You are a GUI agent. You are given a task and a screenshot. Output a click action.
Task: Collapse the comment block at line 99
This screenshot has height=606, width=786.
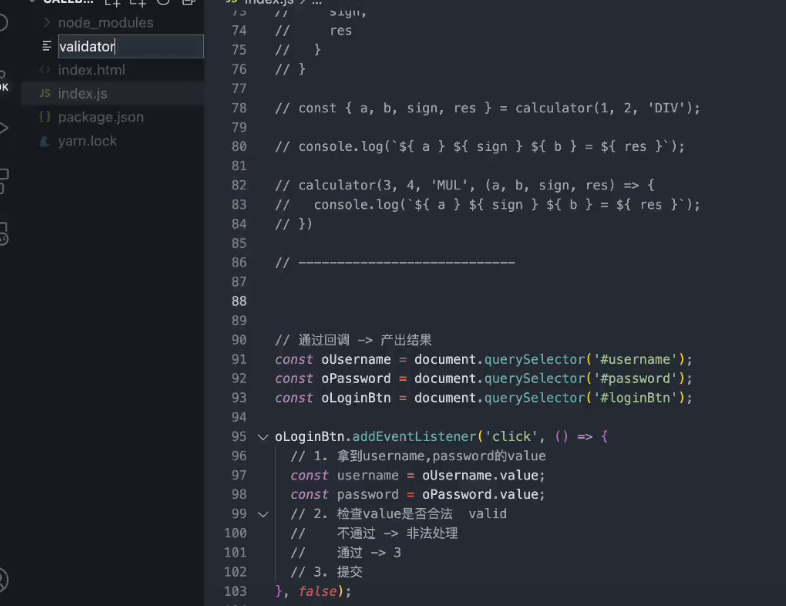pyautogui.click(x=263, y=514)
